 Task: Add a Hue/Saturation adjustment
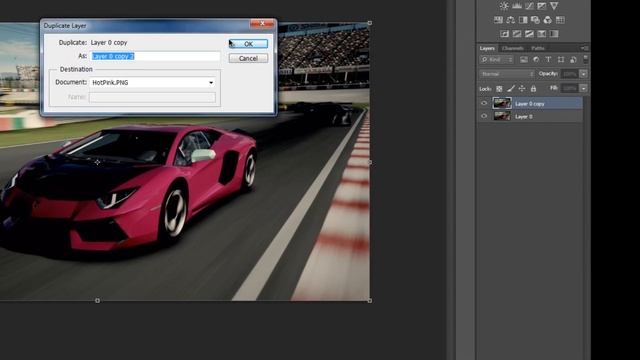click(x=498, y=20)
